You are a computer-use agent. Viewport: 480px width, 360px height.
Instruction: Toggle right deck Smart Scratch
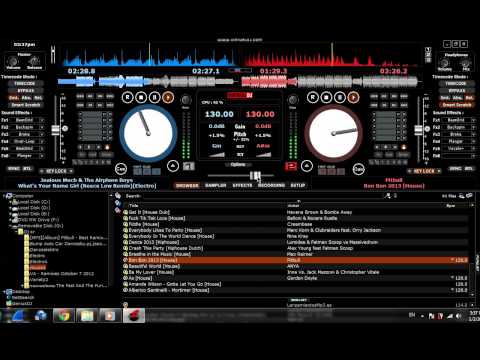pyautogui.click(x=457, y=105)
